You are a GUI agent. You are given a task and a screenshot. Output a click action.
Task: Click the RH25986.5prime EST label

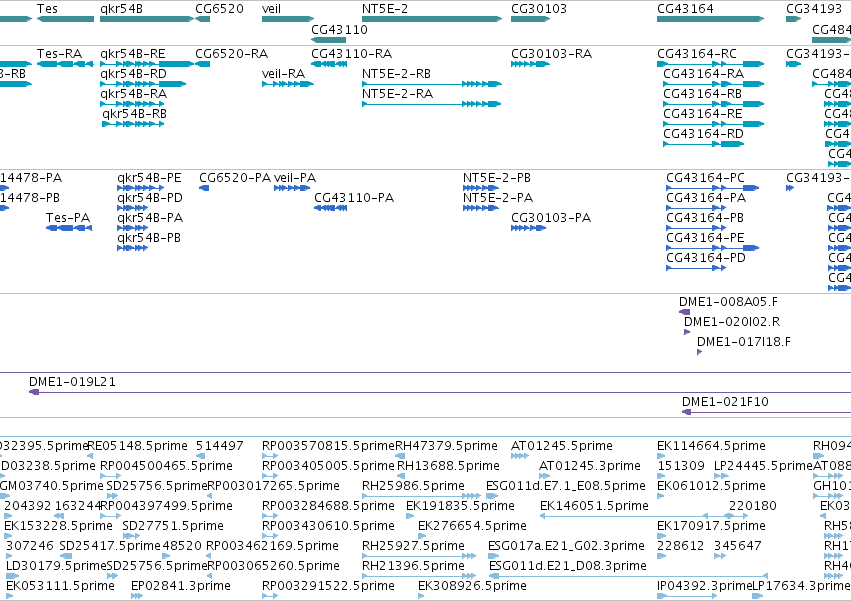pyautogui.click(x=413, y=486)
